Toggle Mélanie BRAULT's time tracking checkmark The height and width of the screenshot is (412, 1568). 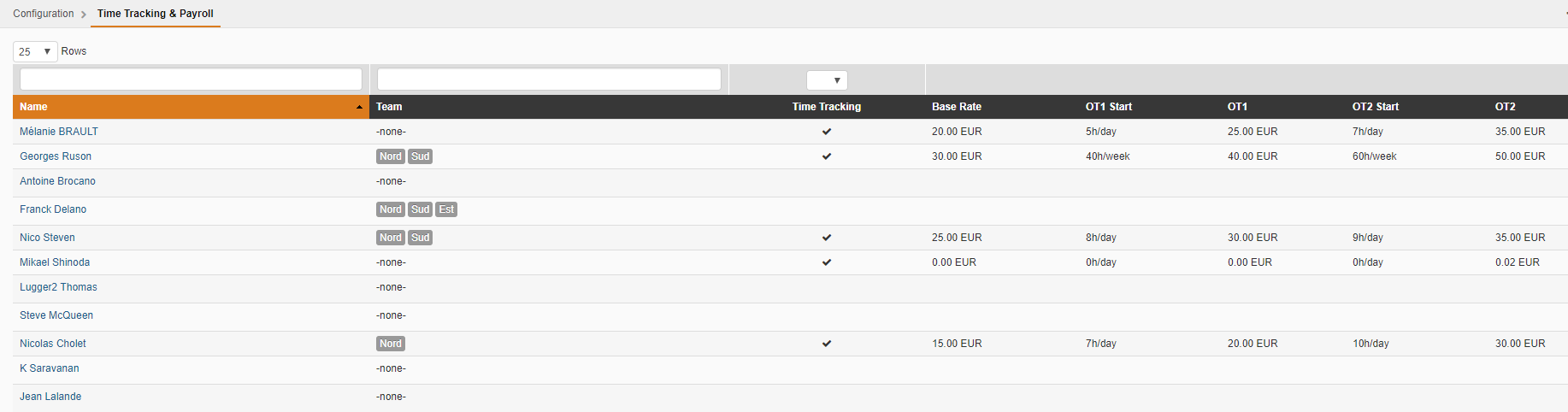coord(827,132)
